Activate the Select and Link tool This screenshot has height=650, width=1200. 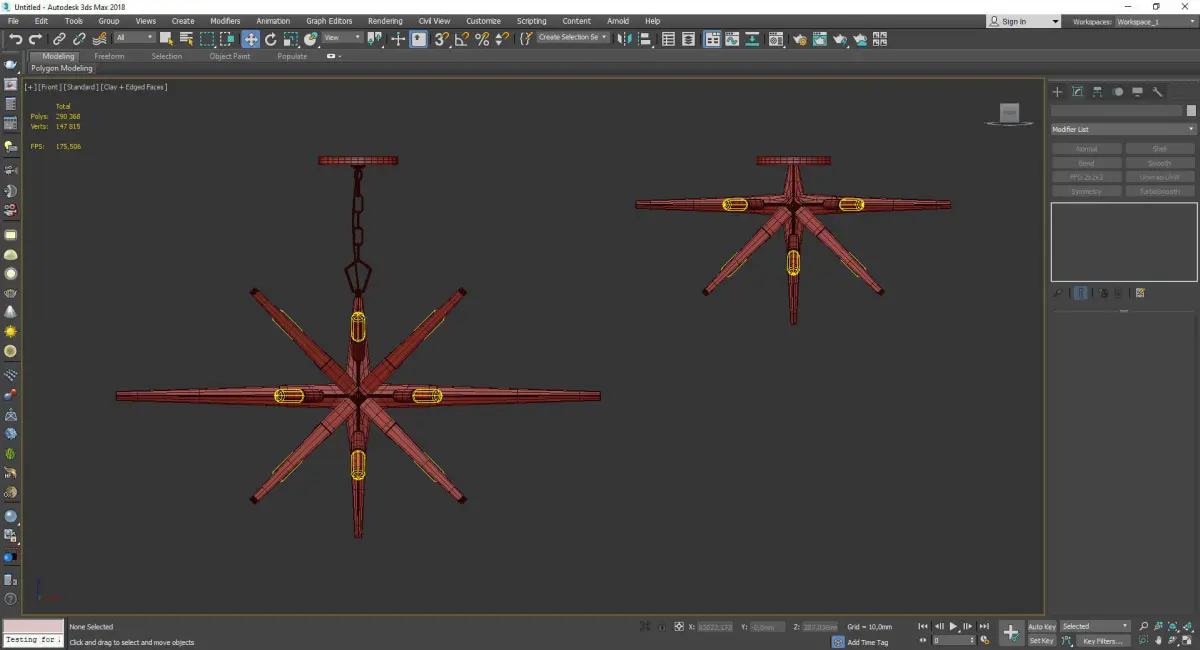click(x=59, y=39)
